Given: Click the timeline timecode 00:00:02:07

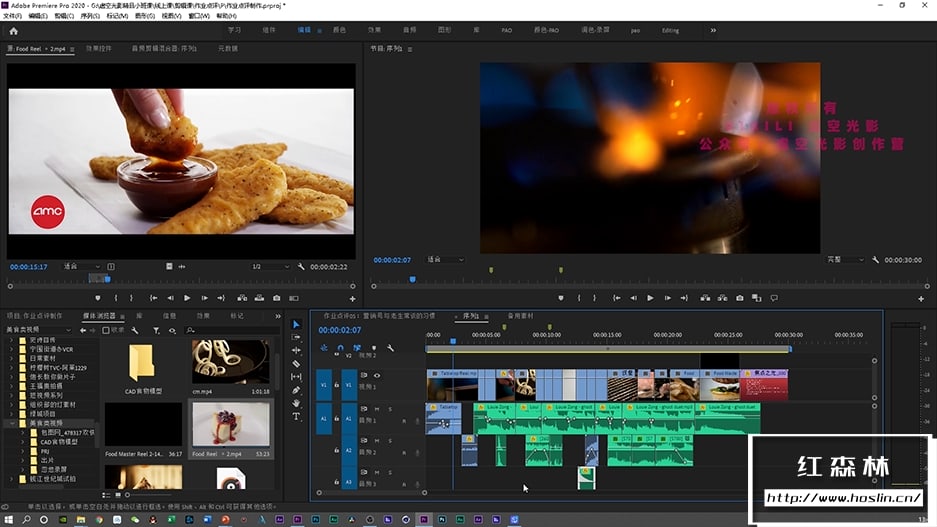Looking at the screenshot, I should pyautogui.click(x=339, y=330).
